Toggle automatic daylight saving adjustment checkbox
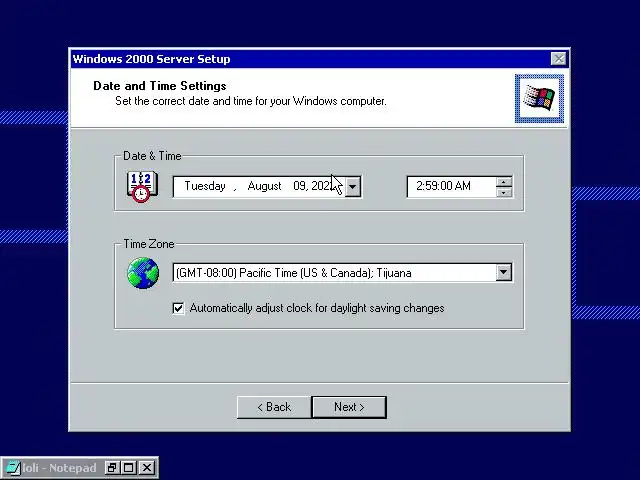 tap(178, 308)
